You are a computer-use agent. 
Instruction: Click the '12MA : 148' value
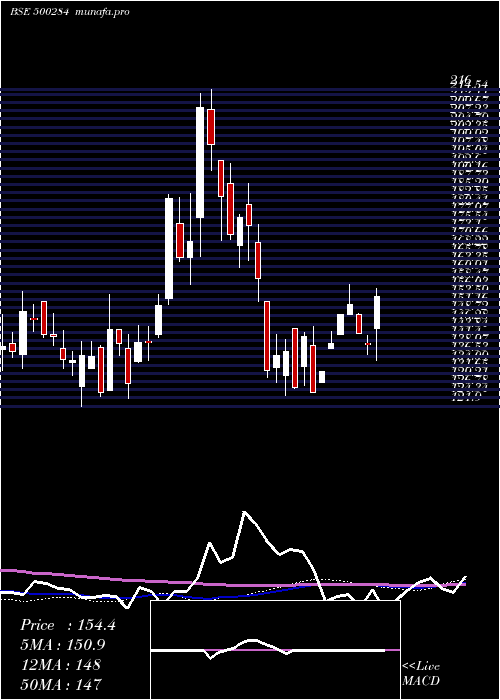(62, 665)
